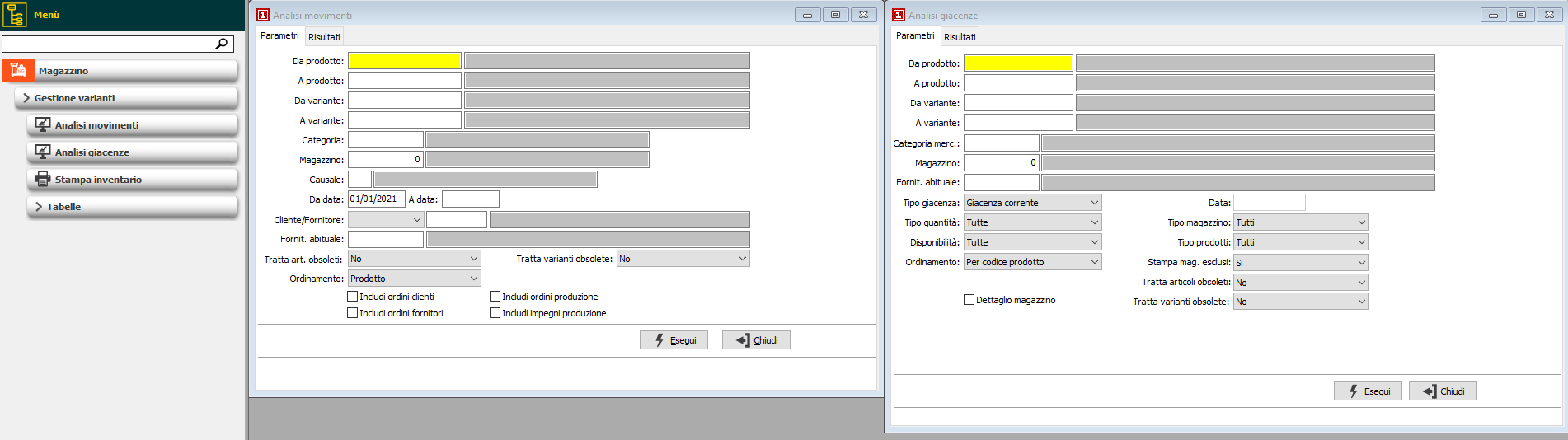Click Esegui in Analisi giacenze window
1568x440 pixels.
(x=1368, y=391)
